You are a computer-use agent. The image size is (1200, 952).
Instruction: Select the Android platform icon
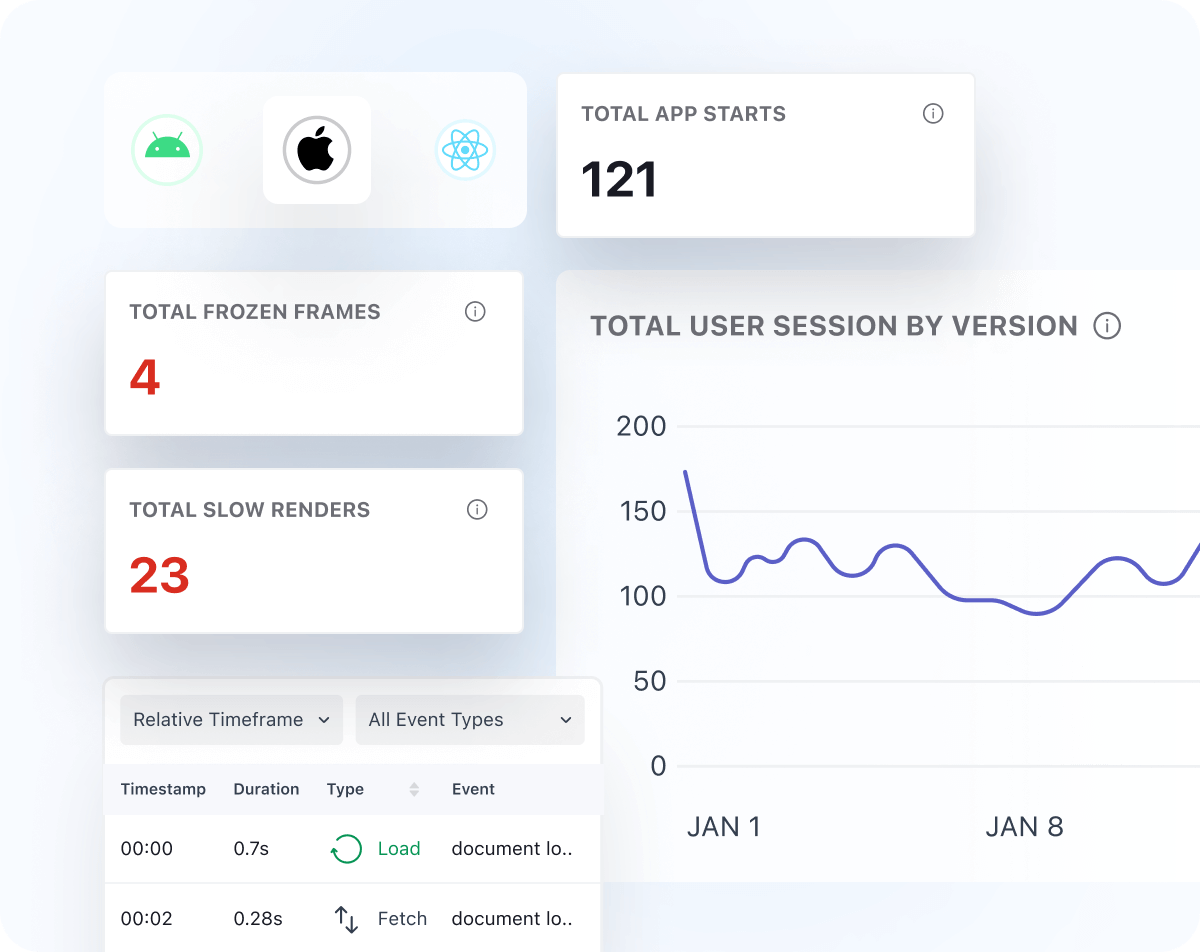[167, 150]
